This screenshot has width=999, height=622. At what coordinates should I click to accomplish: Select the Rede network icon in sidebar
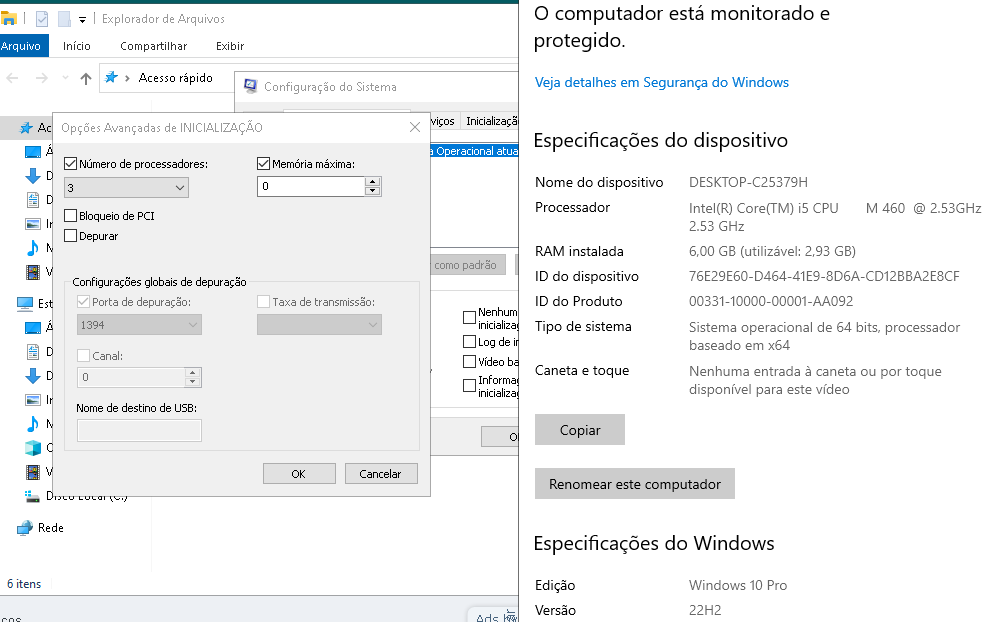pos(25,528)
